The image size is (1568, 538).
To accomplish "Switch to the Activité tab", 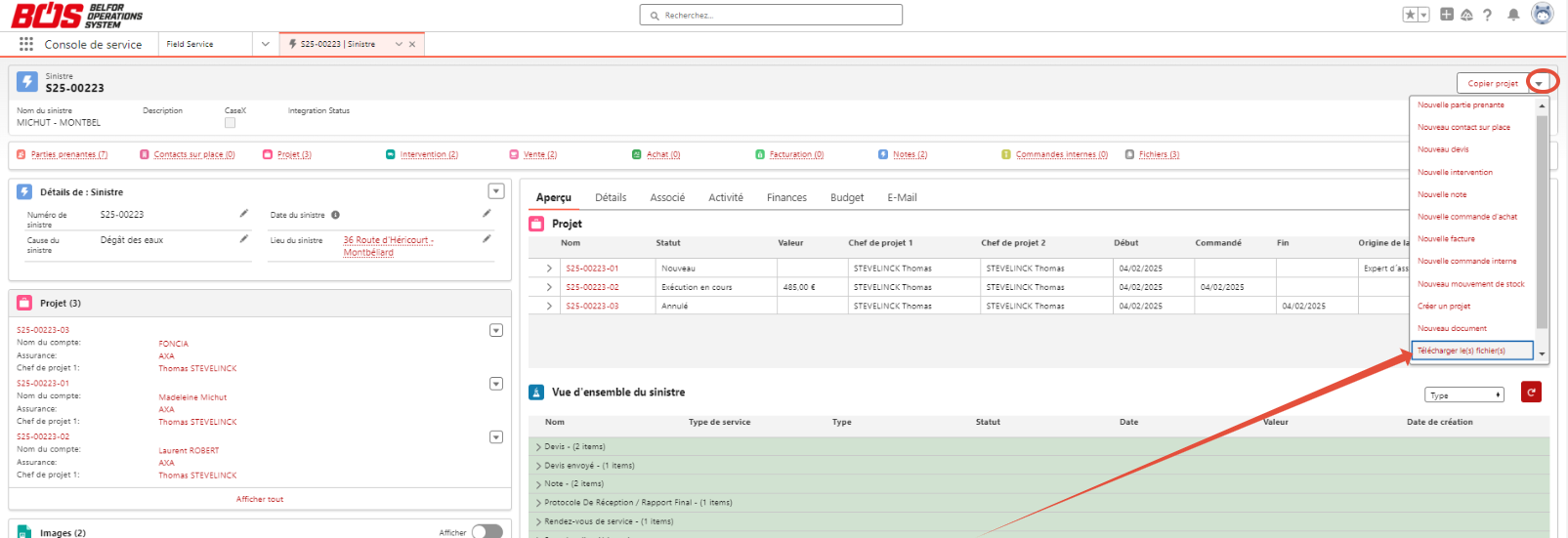I will (x=726, y=197).
